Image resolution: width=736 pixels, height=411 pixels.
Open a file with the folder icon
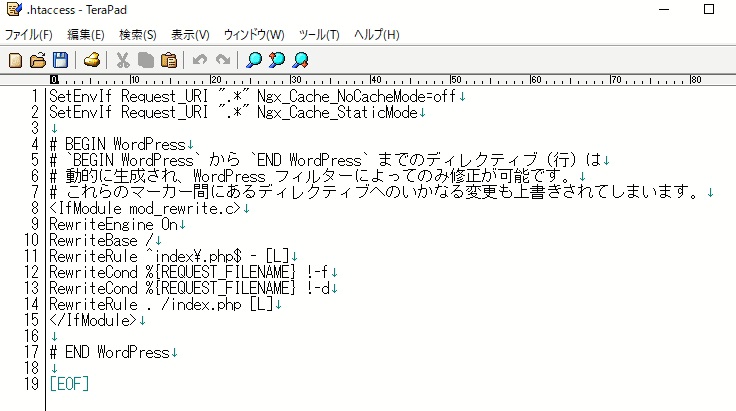tap(38, 60)
